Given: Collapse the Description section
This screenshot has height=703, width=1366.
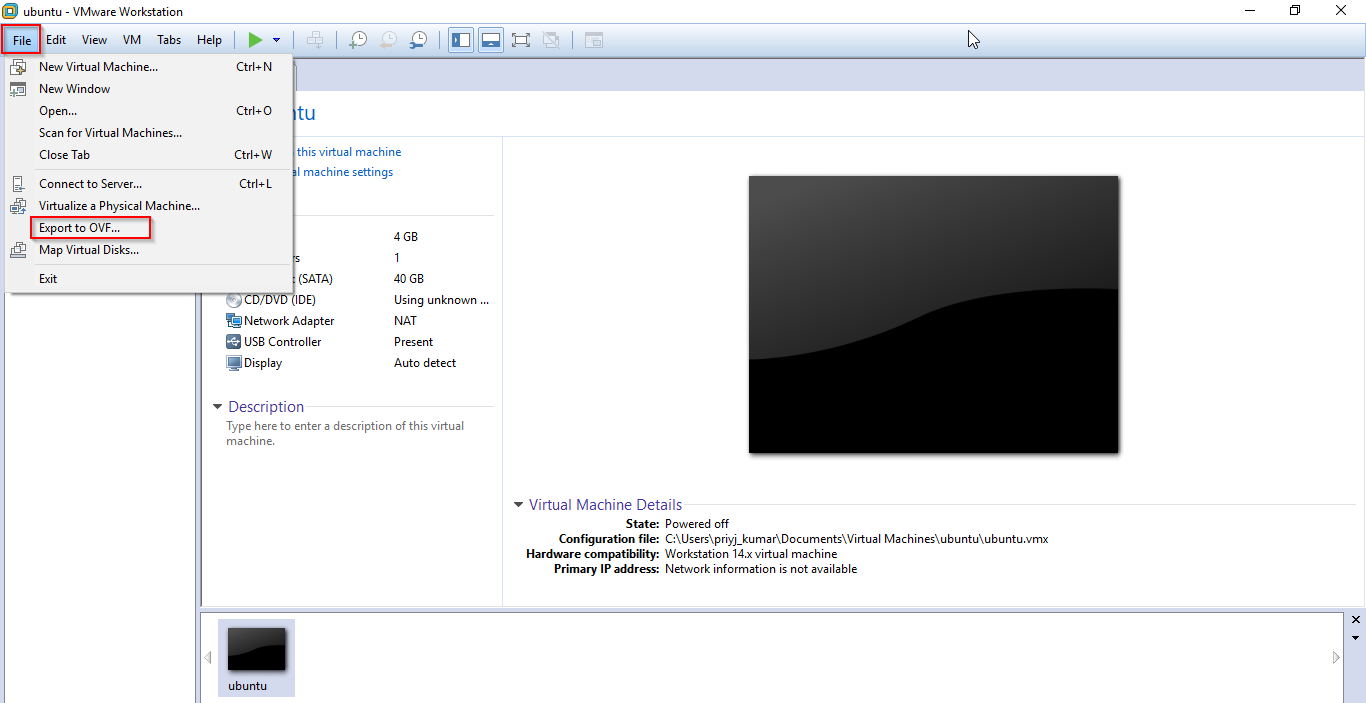Looking at the screenshot, I should (217, 407).
